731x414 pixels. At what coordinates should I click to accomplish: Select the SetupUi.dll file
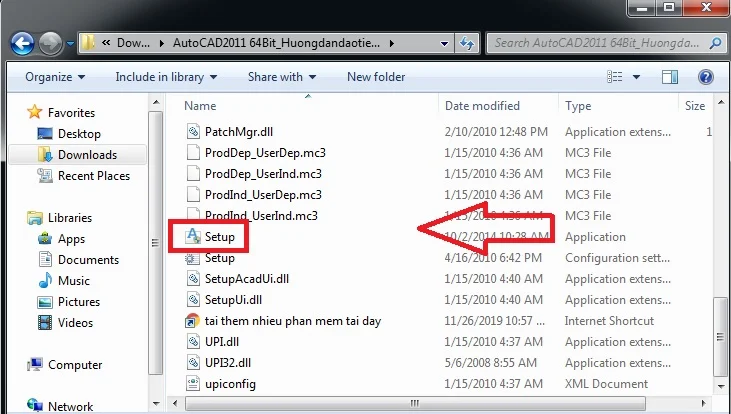coord(233,300)
